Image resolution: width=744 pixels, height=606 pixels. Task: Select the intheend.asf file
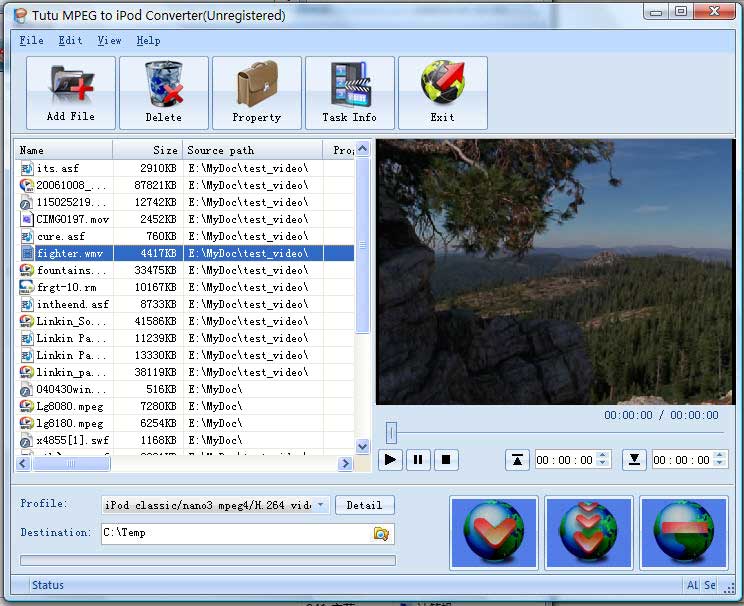[185, 304]
